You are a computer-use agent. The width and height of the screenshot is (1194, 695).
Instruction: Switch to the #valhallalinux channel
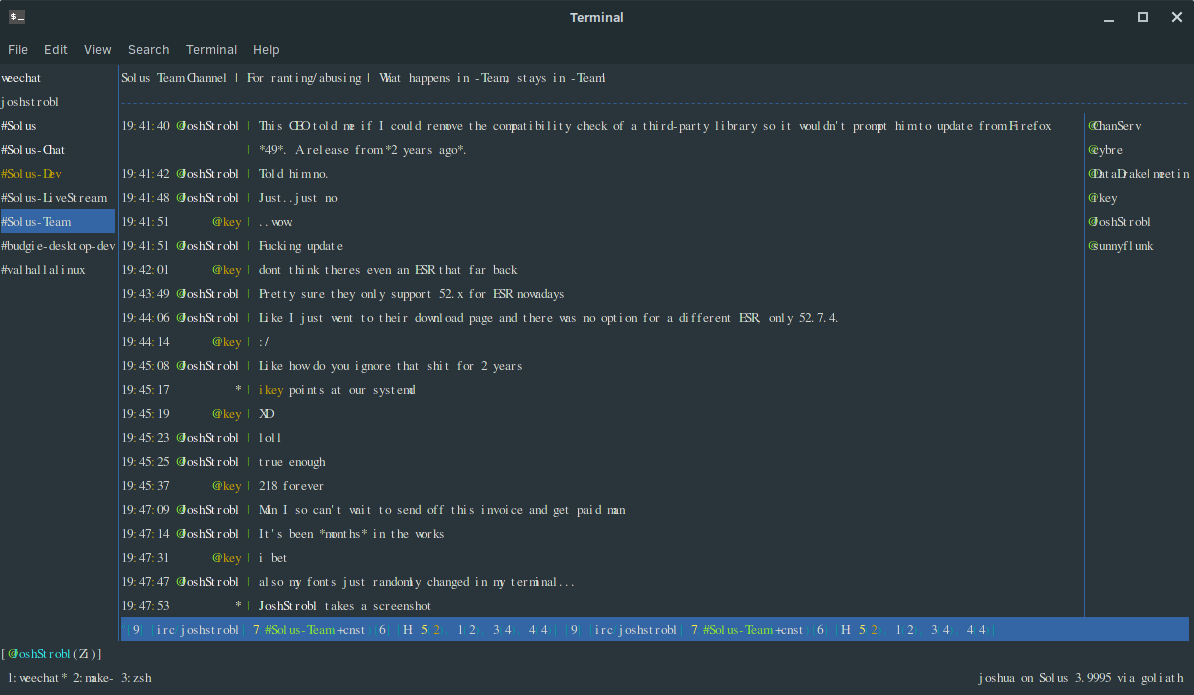(43, 269)
